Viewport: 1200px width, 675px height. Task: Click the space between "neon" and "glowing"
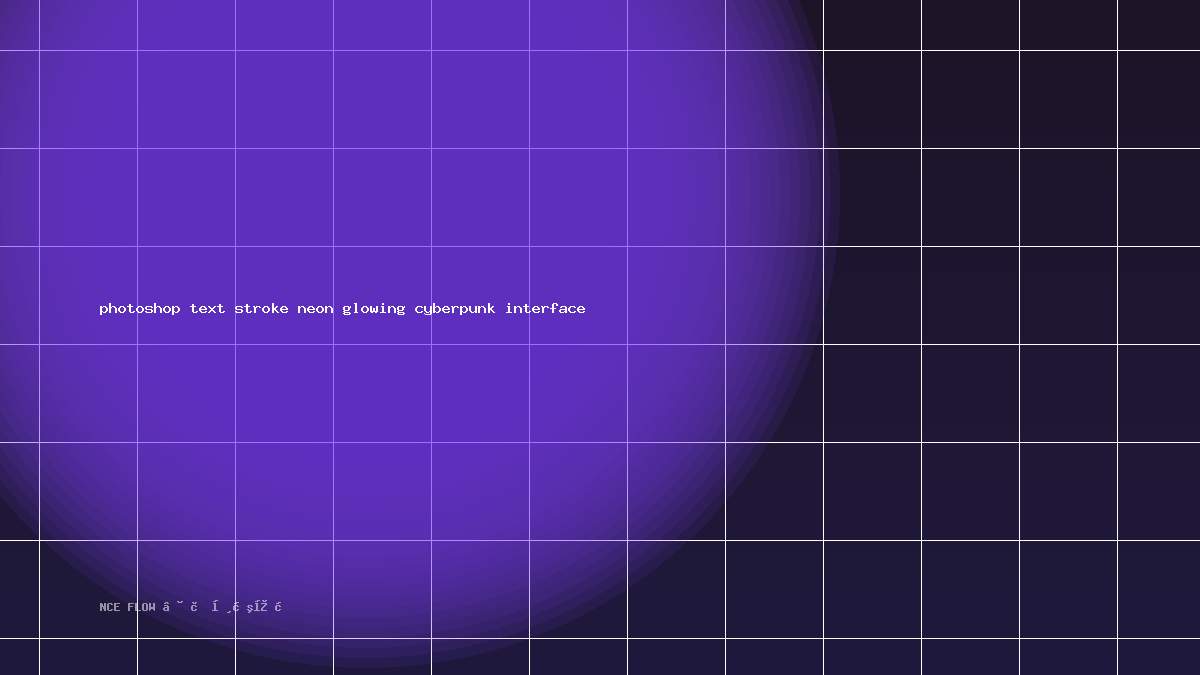338,308
